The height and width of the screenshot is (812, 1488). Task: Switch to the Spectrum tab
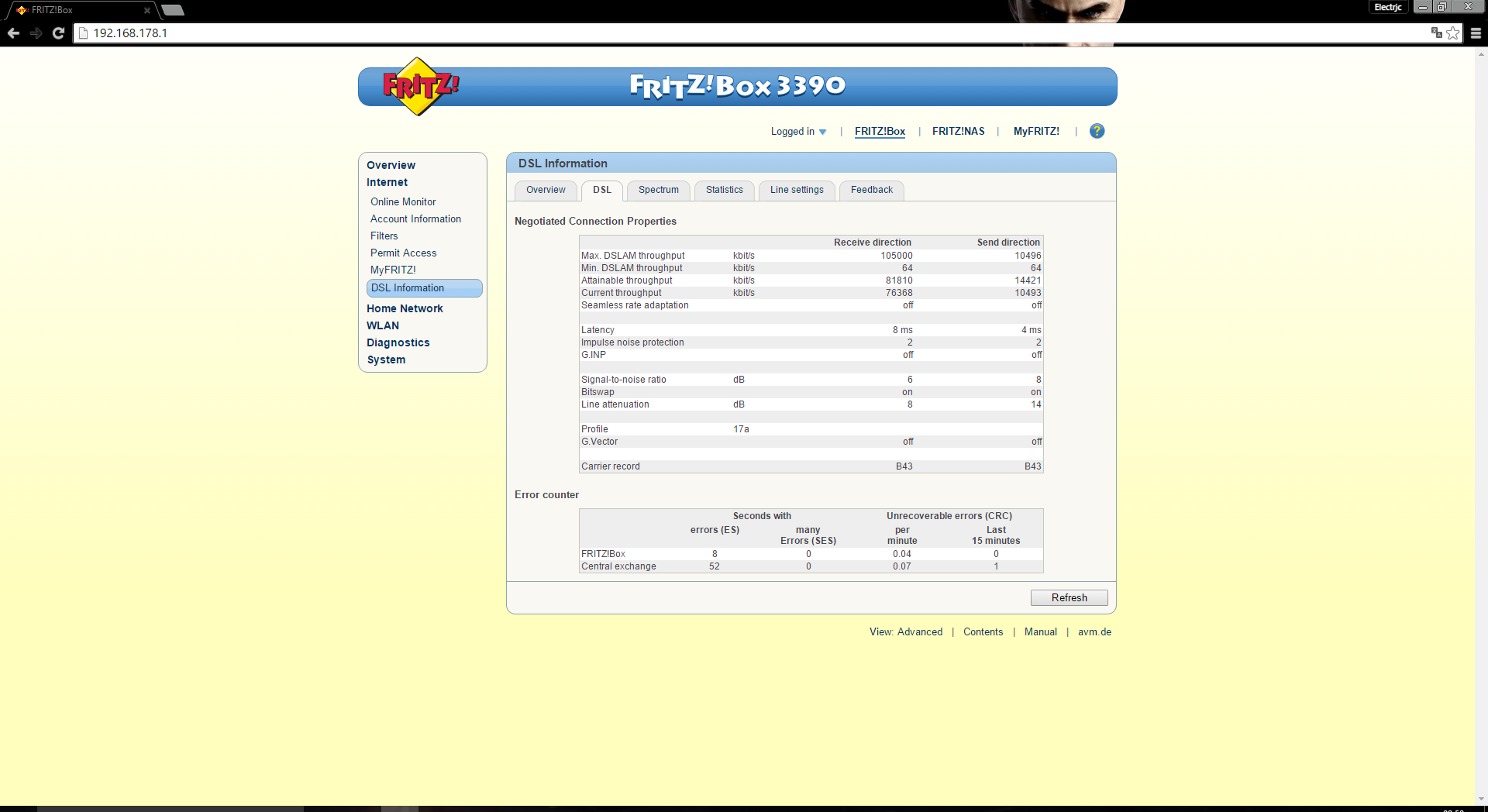click(659, 190)
